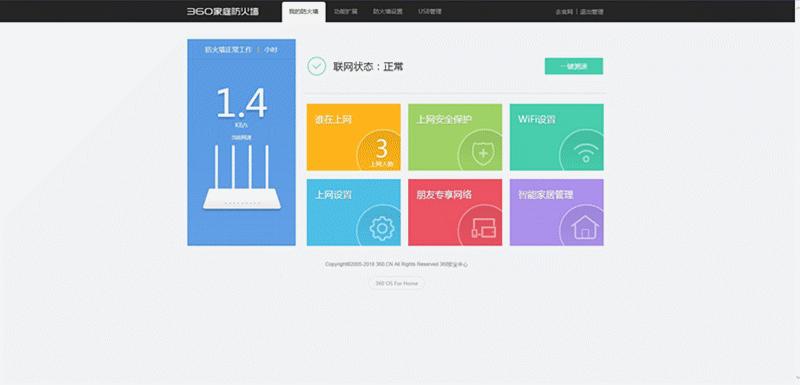Click the 1.4 KB/s speed readout
The height and width of the screenshot is (385, 800).
click(241, 108)
